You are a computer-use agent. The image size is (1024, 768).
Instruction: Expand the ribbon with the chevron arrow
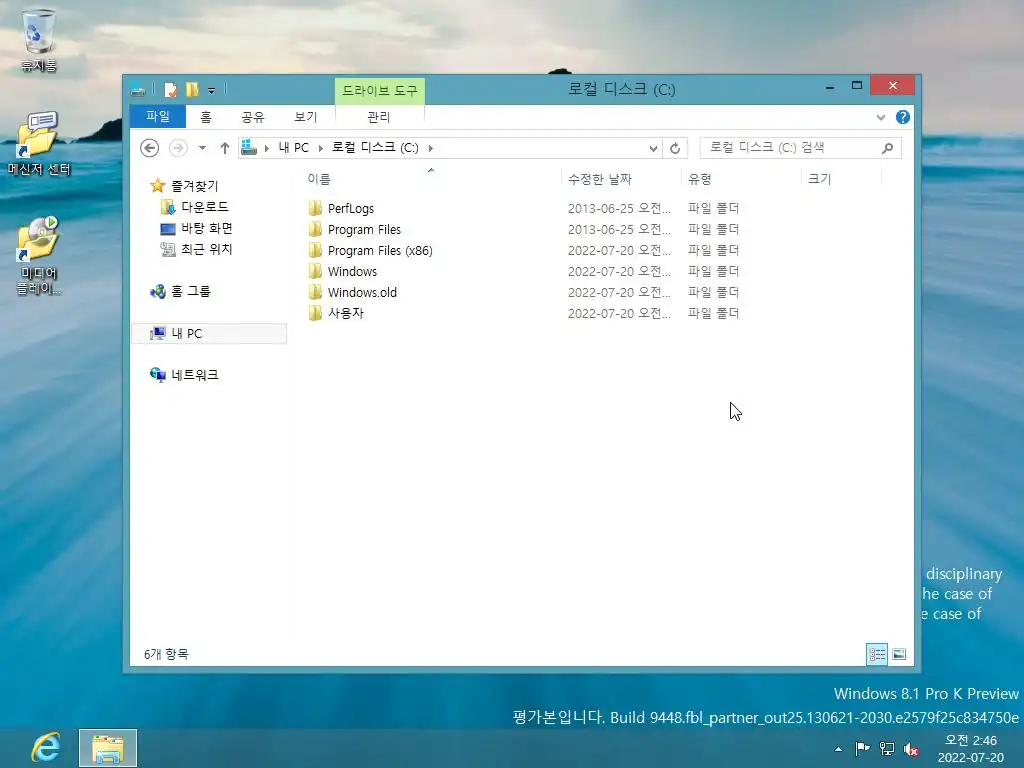click(x=881, y=117)
